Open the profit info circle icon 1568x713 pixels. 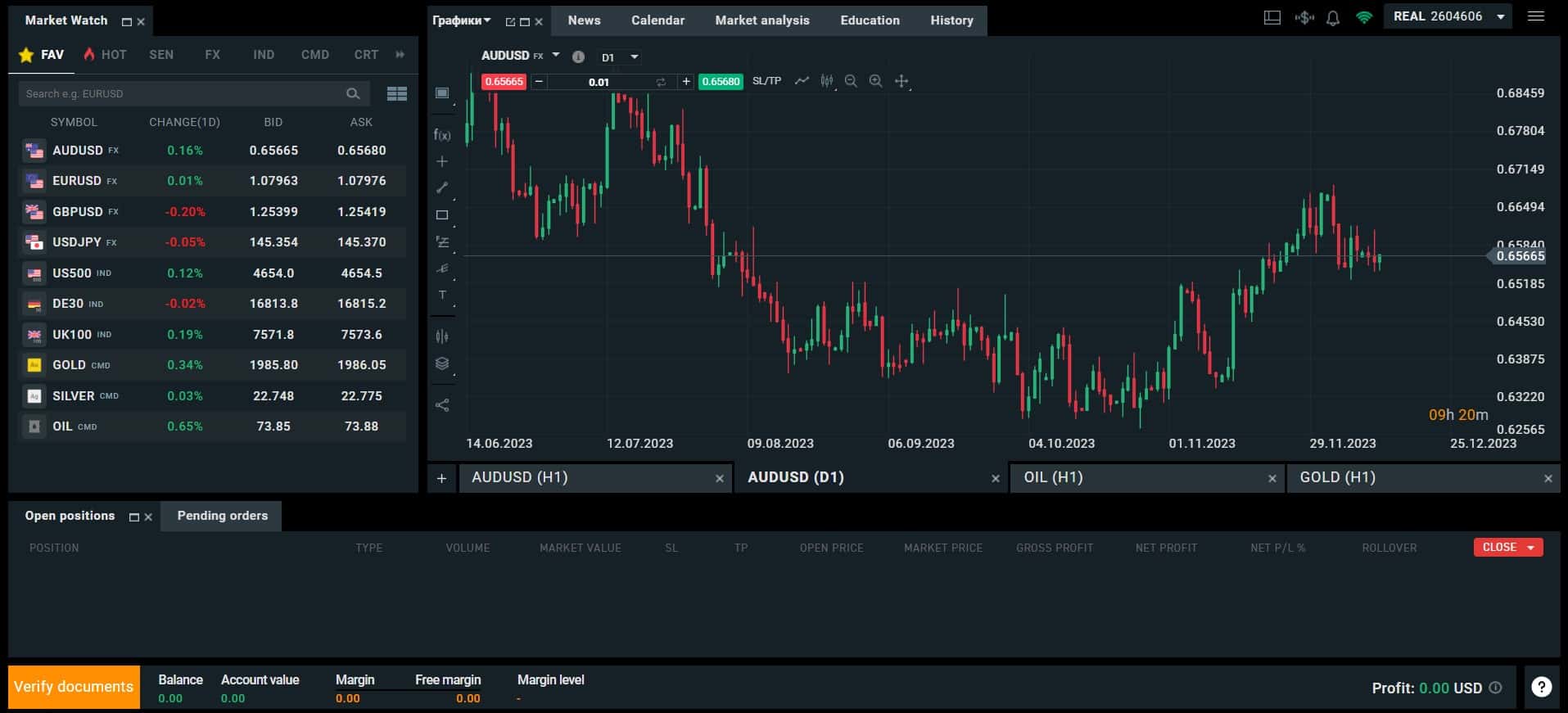pyautogui.click(x=1495, y=688)
